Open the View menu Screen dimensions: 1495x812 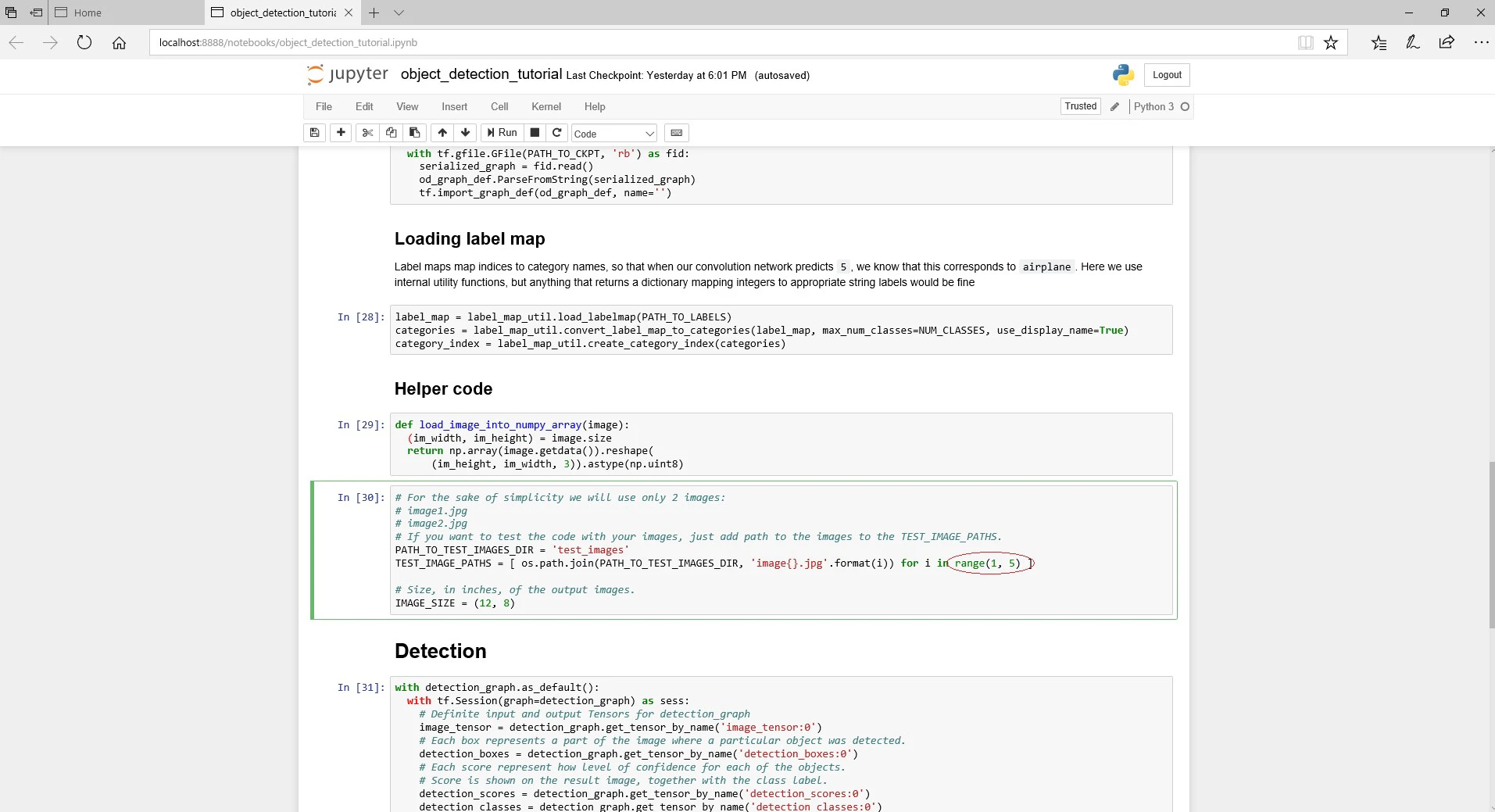click(407, 107)
